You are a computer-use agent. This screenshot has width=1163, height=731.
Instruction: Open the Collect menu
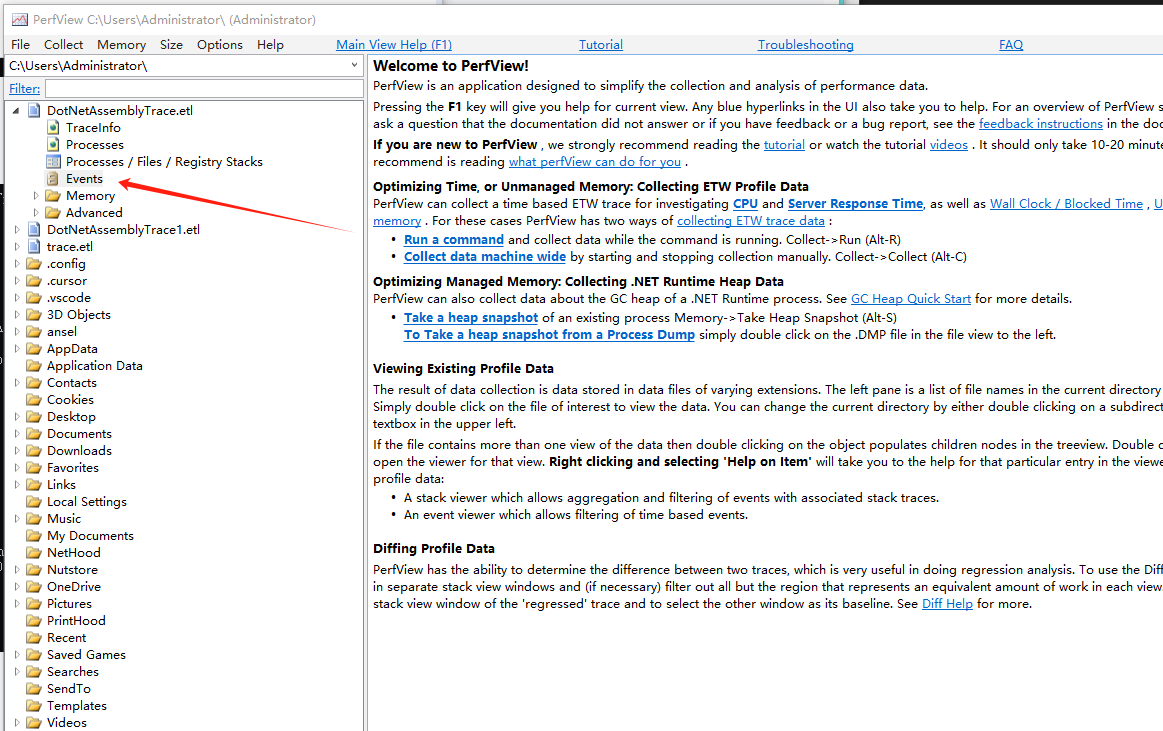(63, 44)
